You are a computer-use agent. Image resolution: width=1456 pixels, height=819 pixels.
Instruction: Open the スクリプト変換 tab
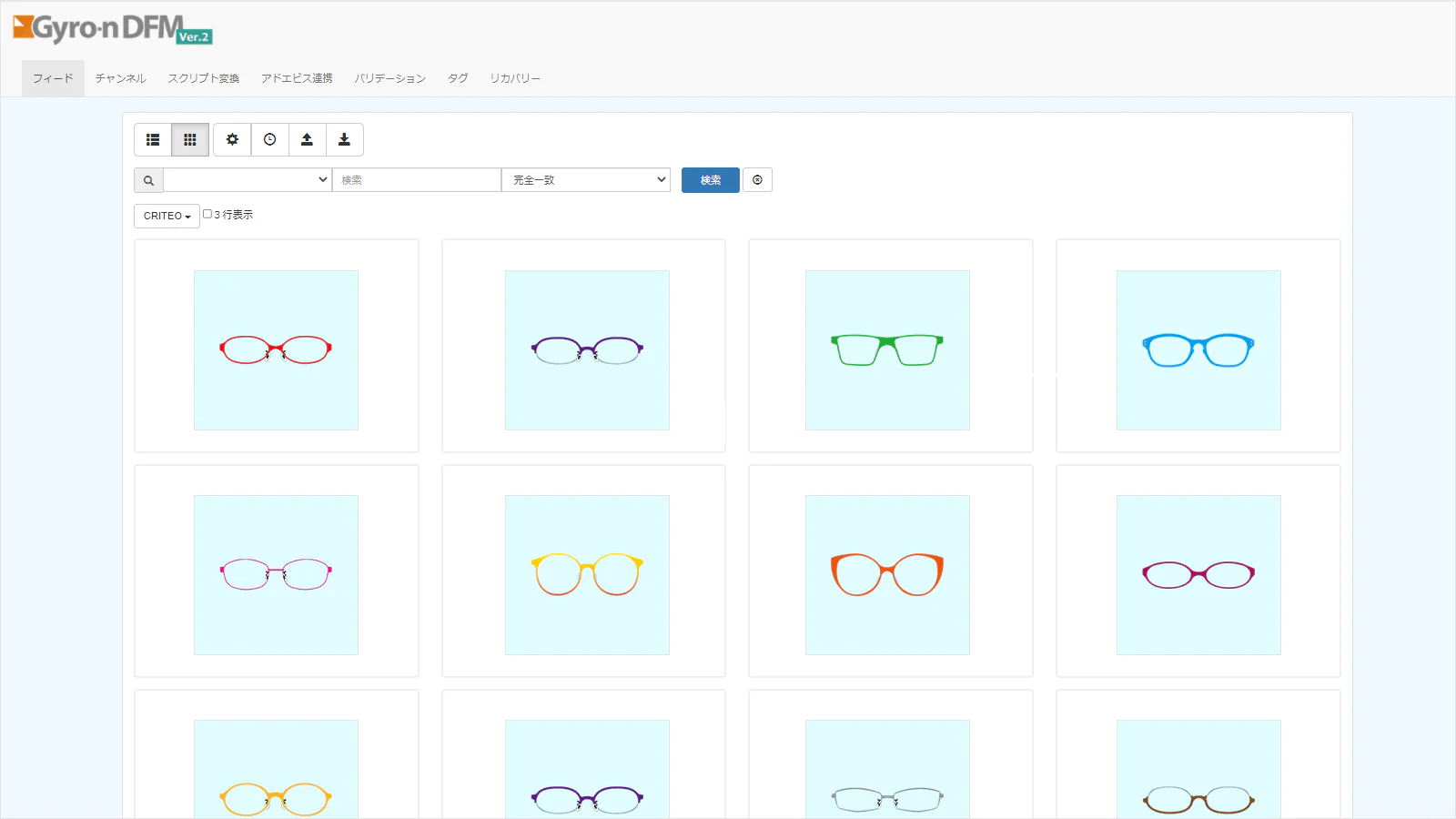pos(203,78)
